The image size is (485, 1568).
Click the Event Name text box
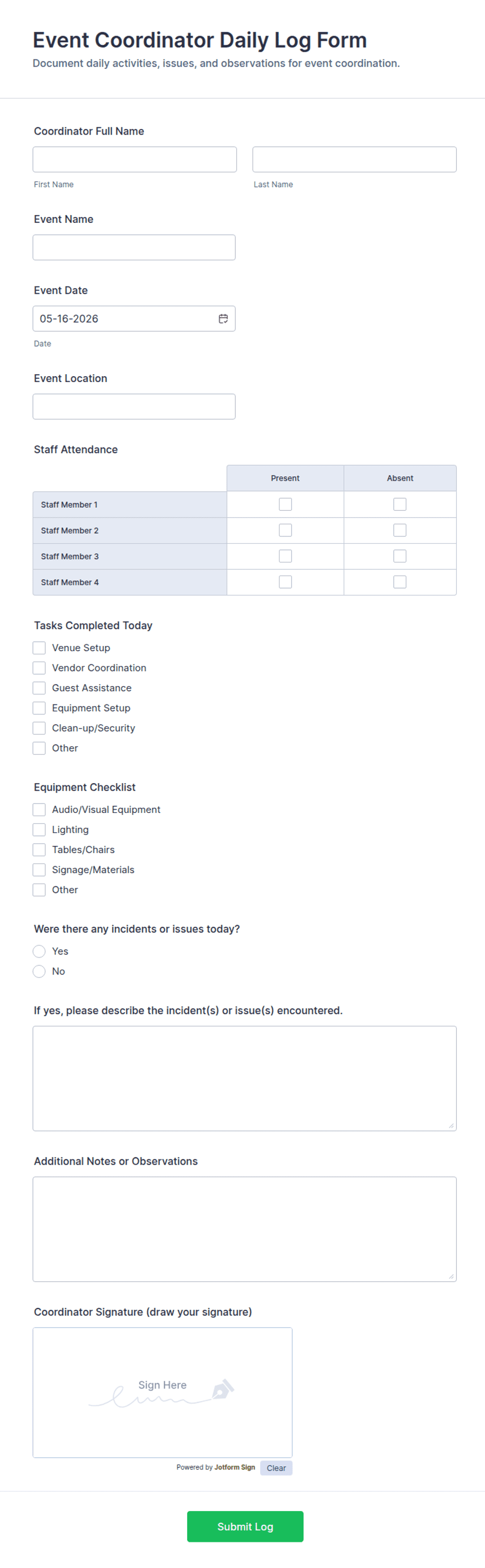[134, 248]
